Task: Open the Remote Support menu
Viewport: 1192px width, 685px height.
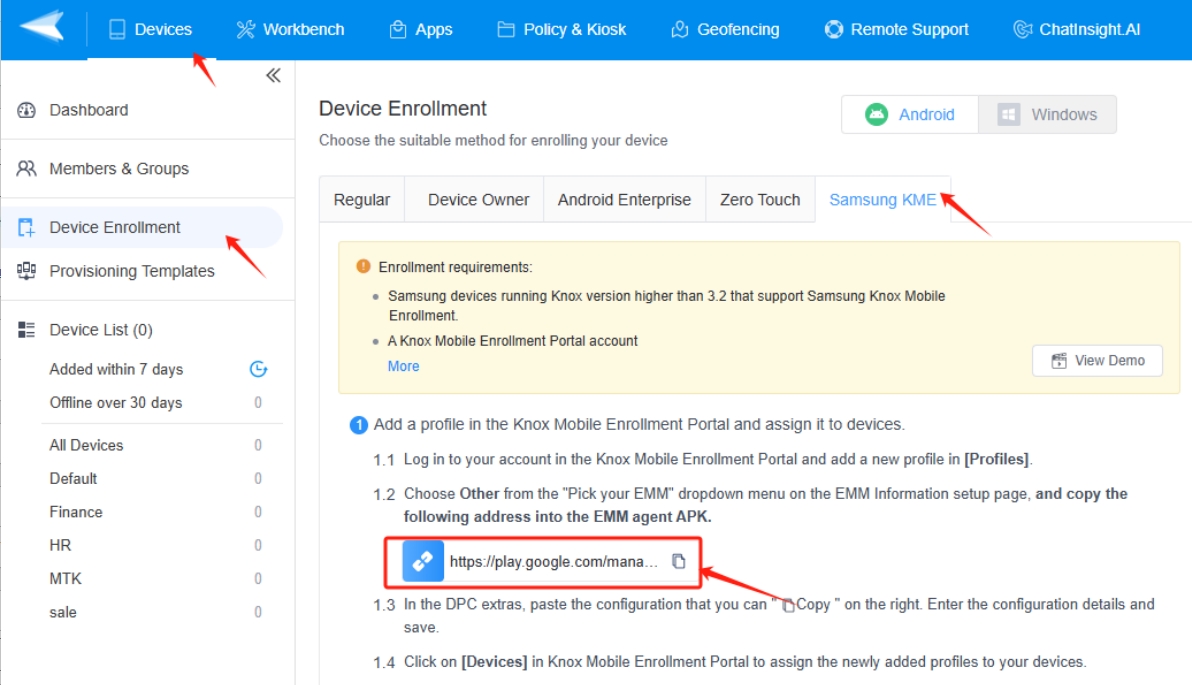Action: (x=896, y=30)
